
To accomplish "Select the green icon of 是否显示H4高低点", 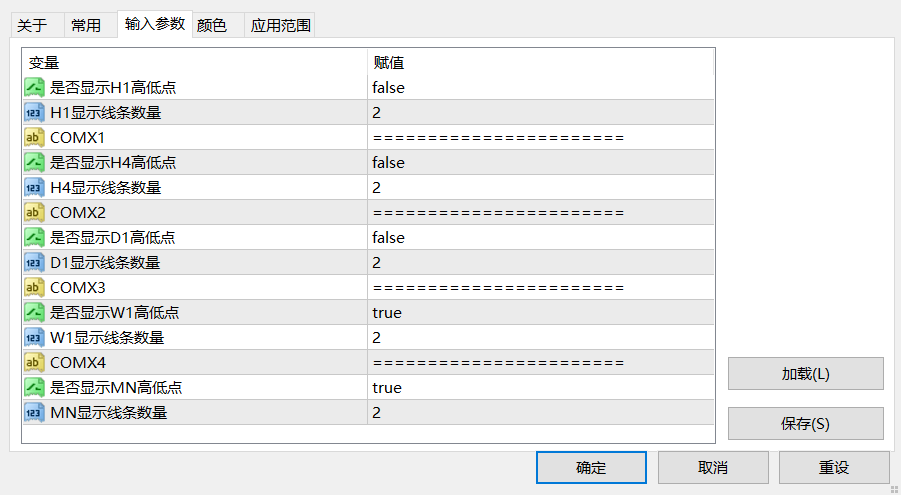I will [34, 163].
